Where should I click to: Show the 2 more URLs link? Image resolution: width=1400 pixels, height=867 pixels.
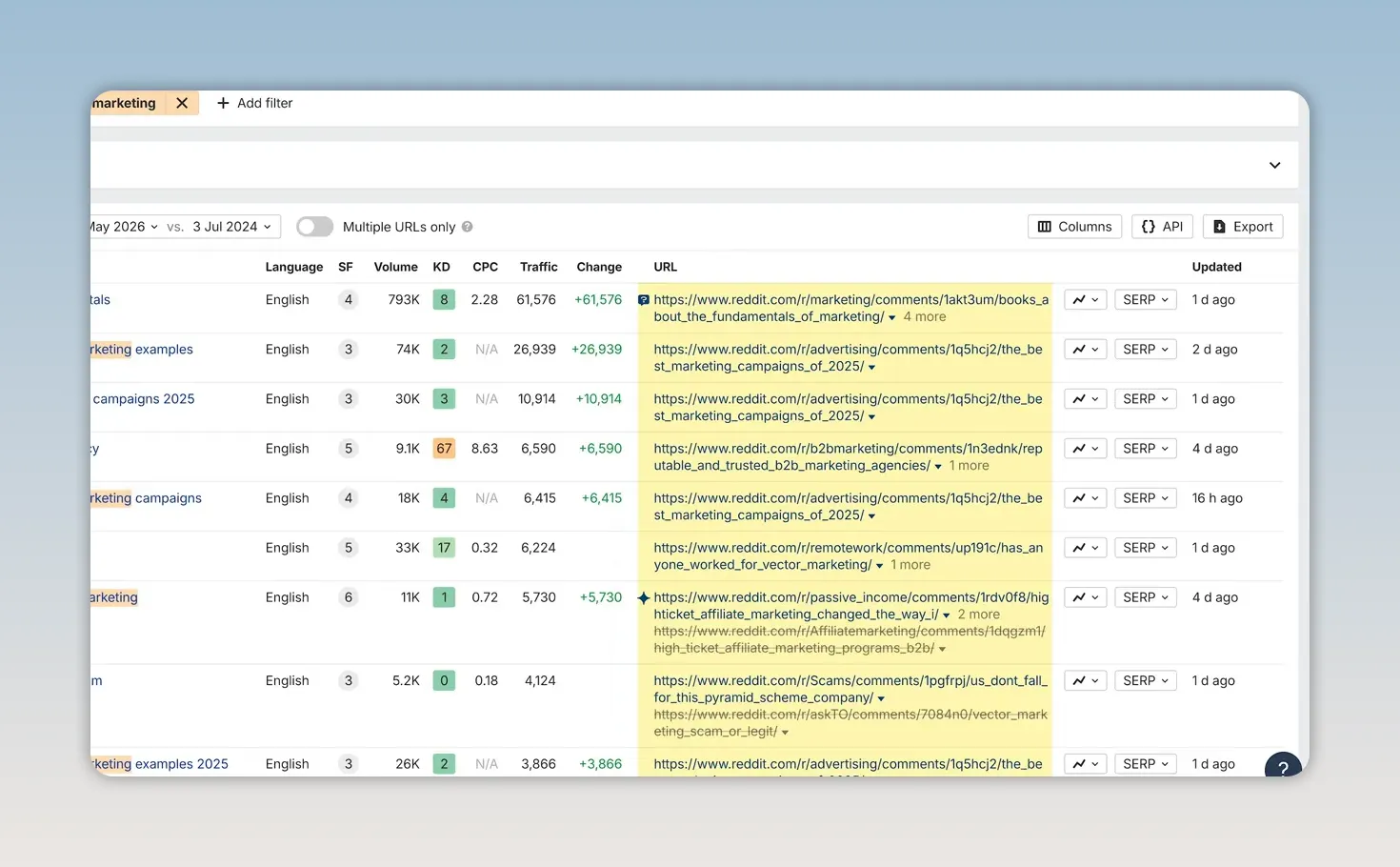click(979, 615)
